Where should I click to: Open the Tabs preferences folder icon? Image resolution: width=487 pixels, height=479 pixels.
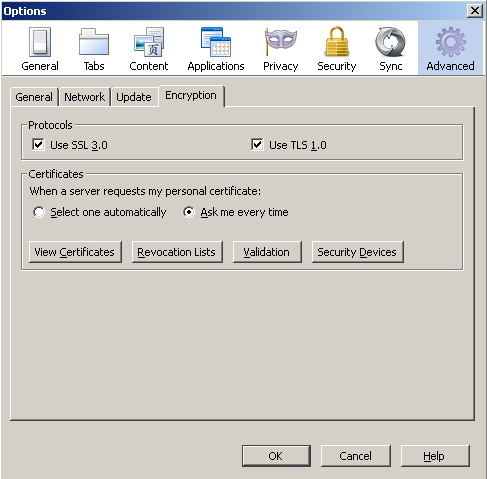[94, 42]
